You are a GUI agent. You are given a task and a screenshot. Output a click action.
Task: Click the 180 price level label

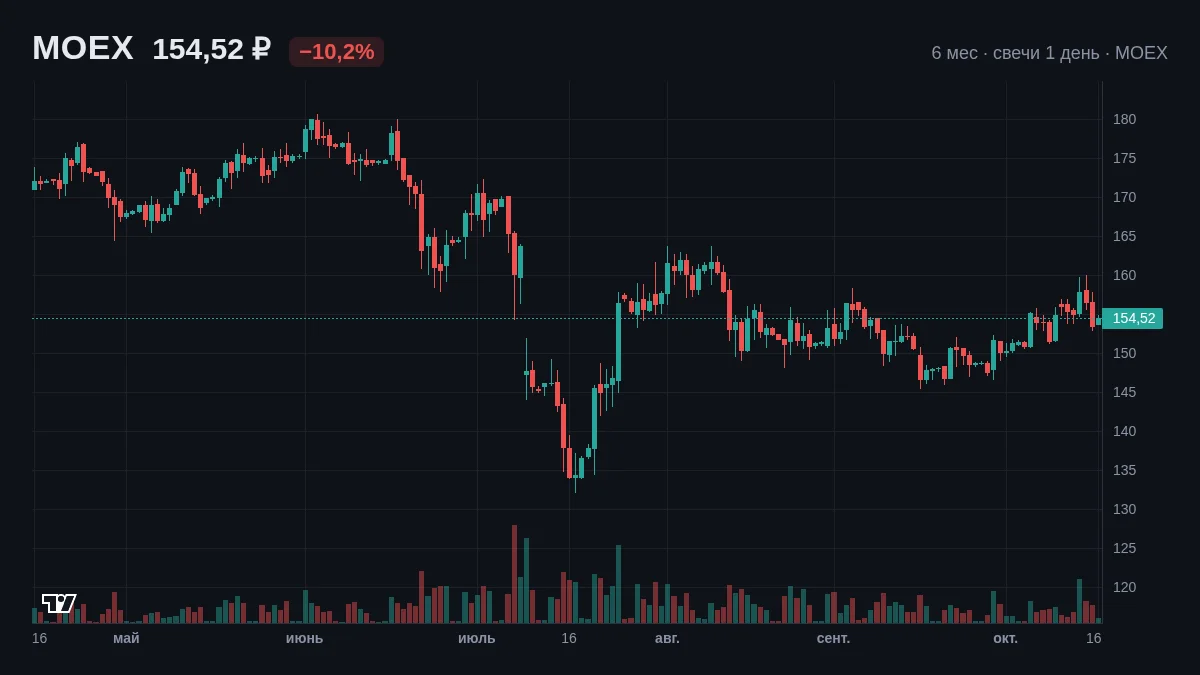tap(1124, 119)
